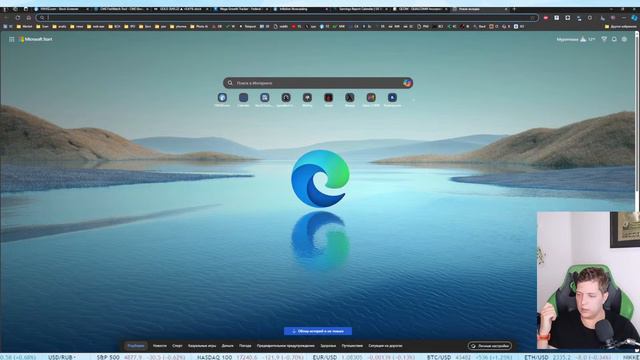Select the Подборка feed tab

point(136,346)
